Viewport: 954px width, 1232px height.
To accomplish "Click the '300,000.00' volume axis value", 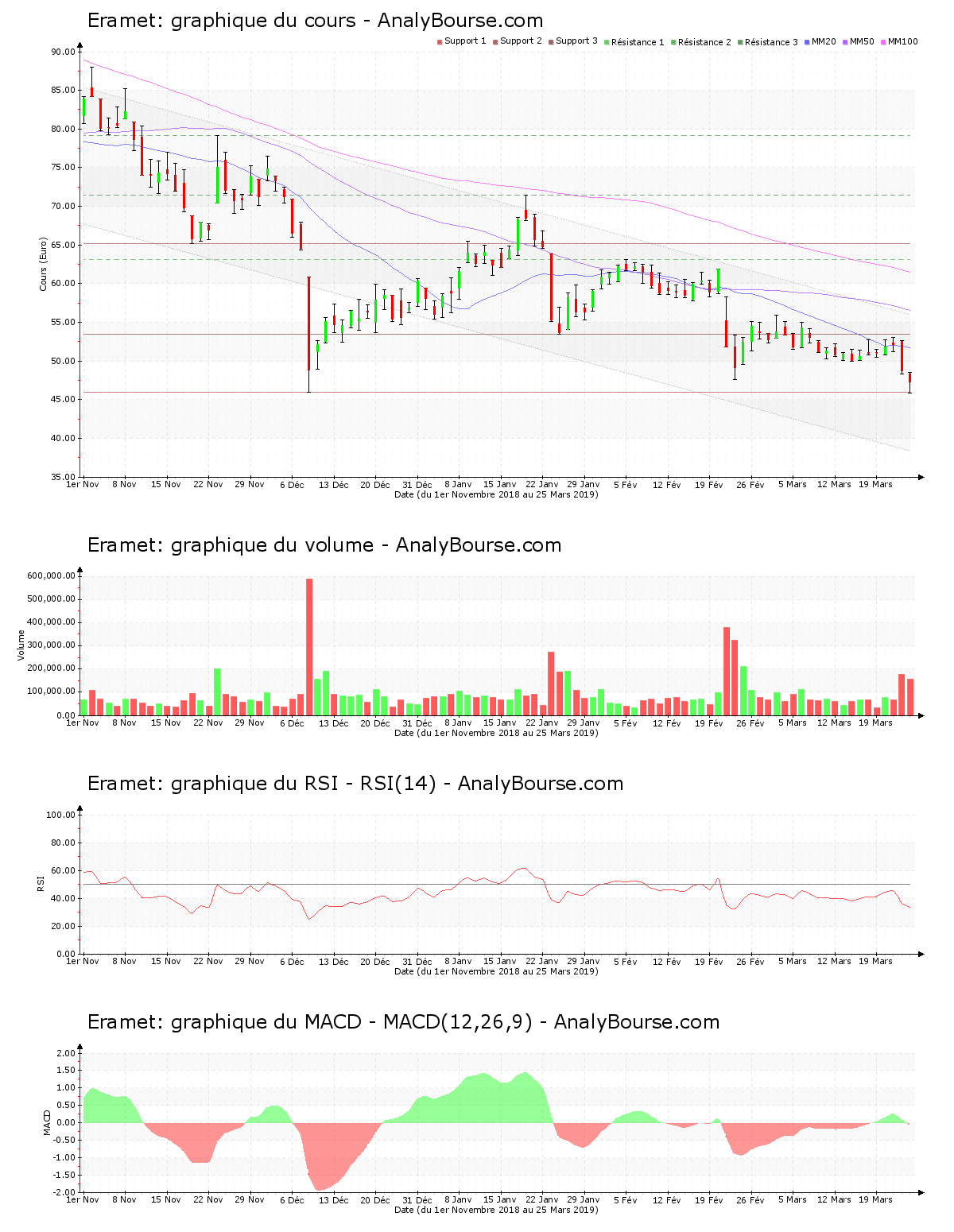I will [x=52, y=645].
